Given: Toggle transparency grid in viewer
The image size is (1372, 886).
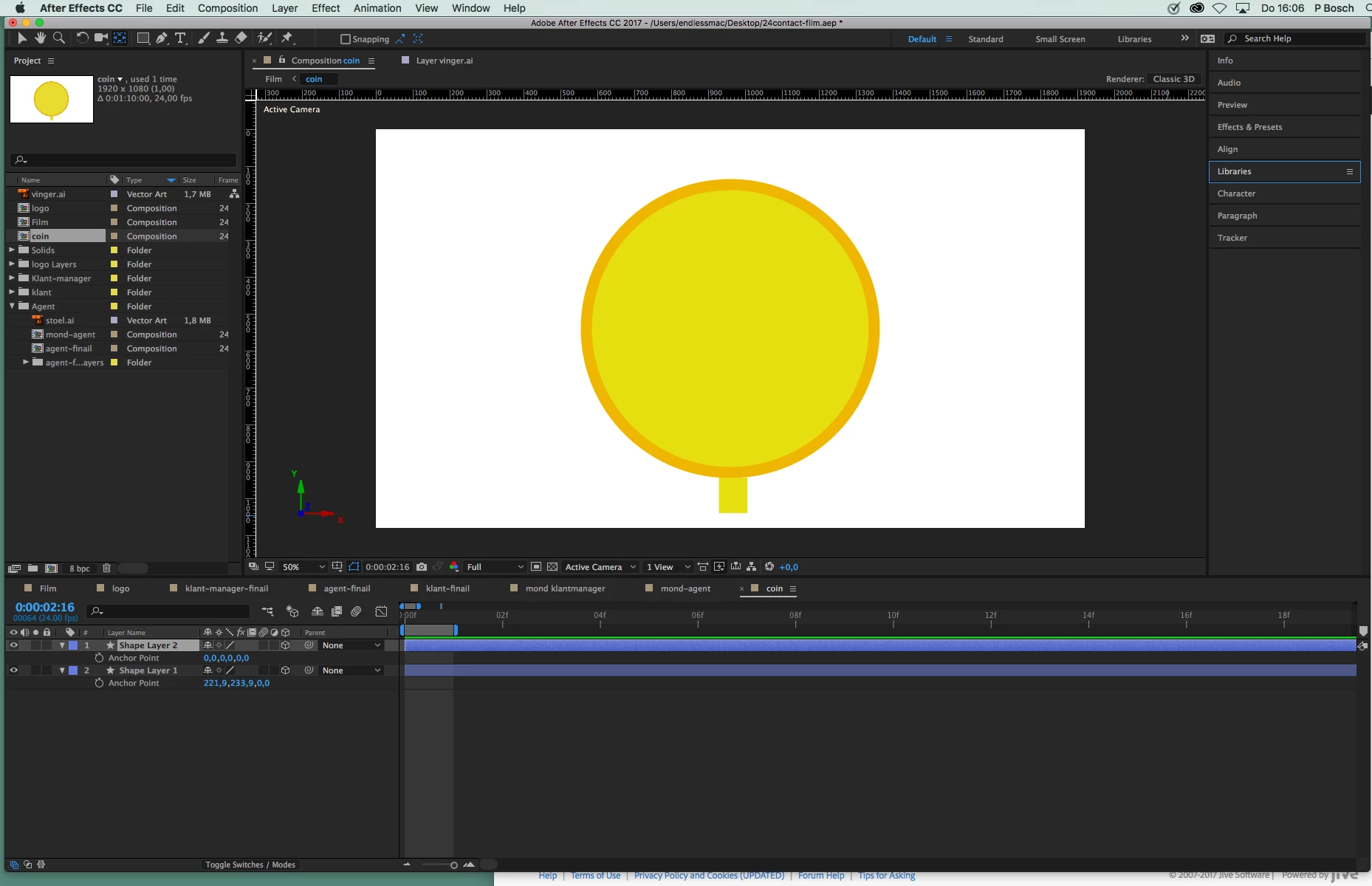Looking at the screenshot, I should click(552, 567).
